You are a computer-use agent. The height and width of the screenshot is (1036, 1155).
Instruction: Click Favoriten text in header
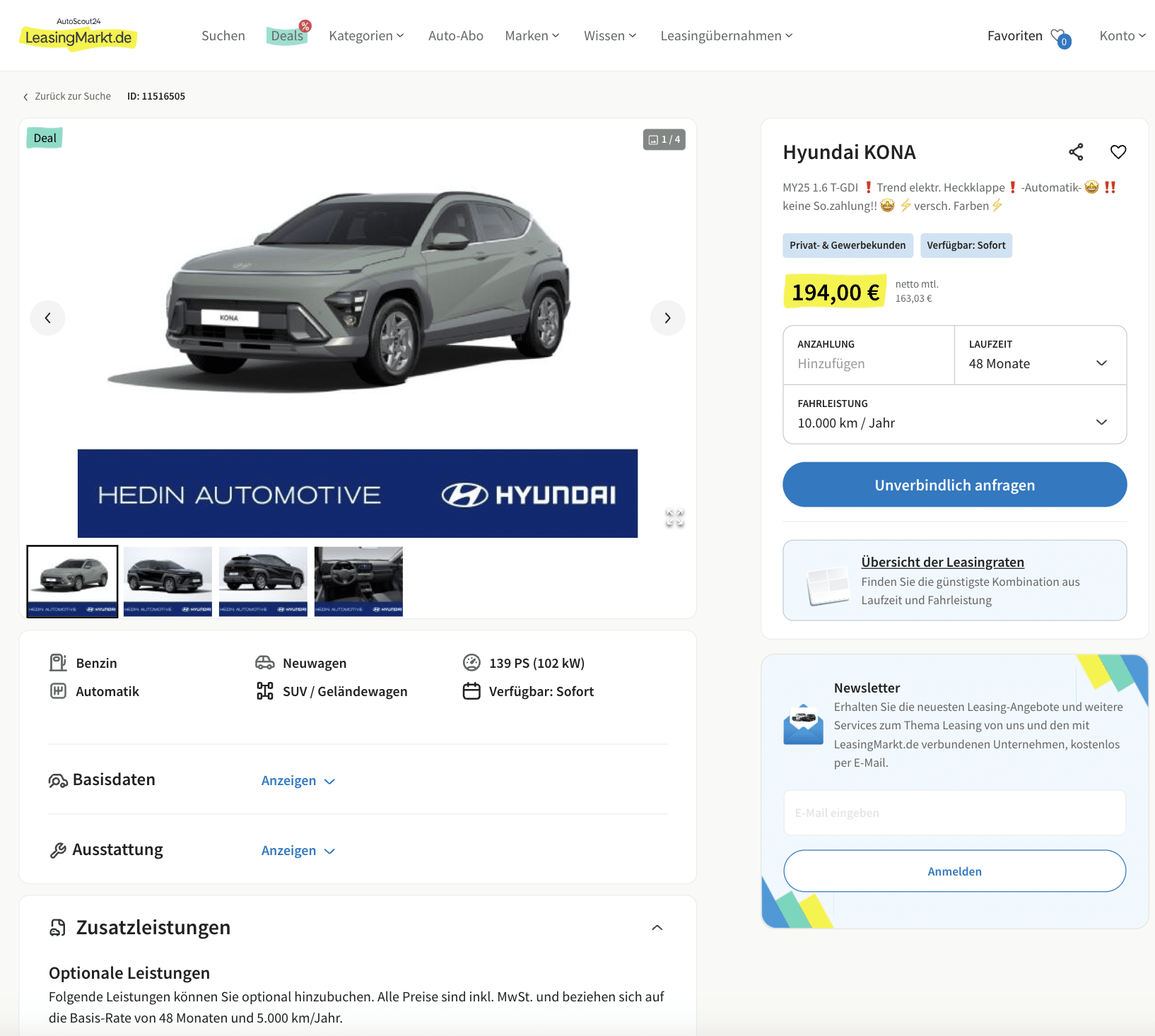[1015, 36]
